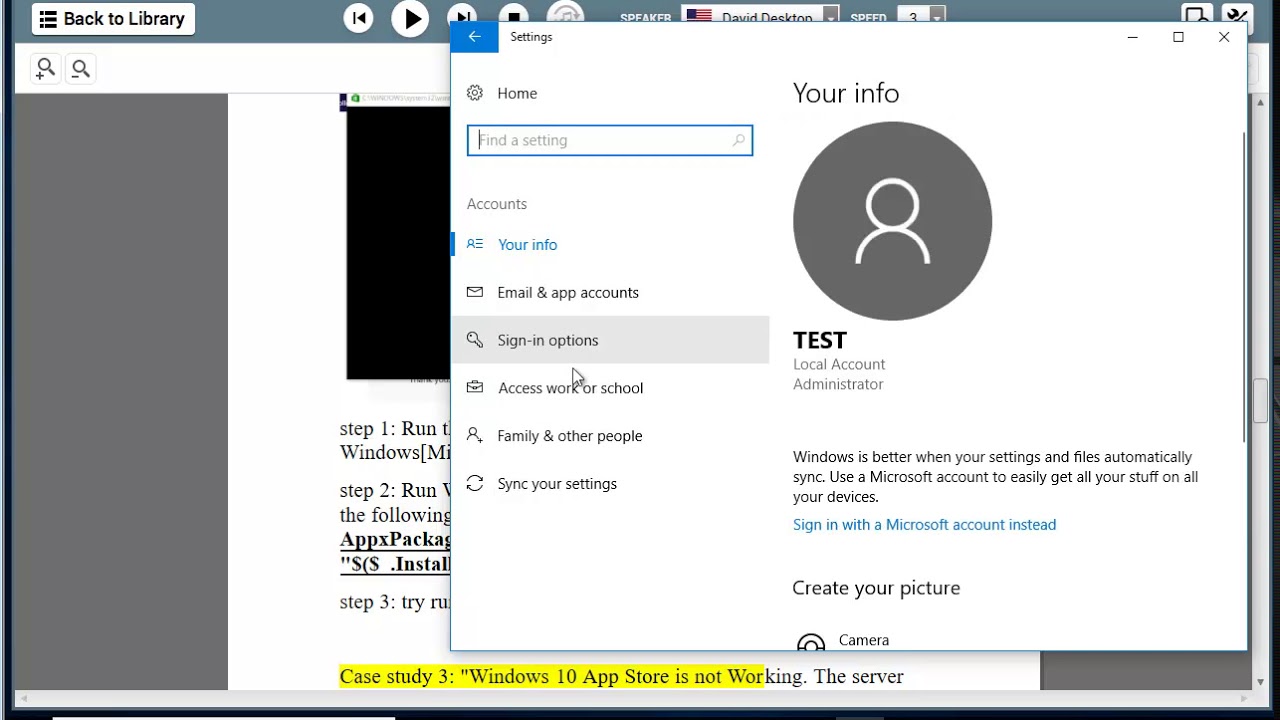The width and height of the screenshot is (1280, 720).
Task: Open Sign-in options
Action: click(610, 340)
